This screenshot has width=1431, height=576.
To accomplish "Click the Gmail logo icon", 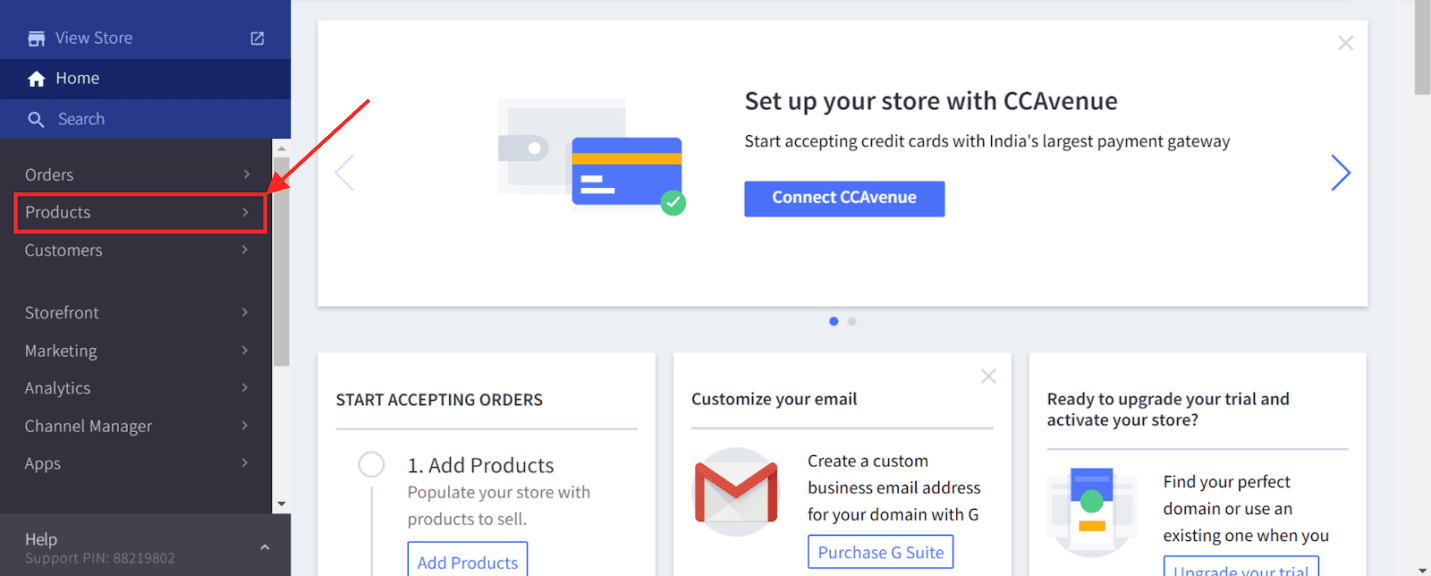I will tap(736, 492).
